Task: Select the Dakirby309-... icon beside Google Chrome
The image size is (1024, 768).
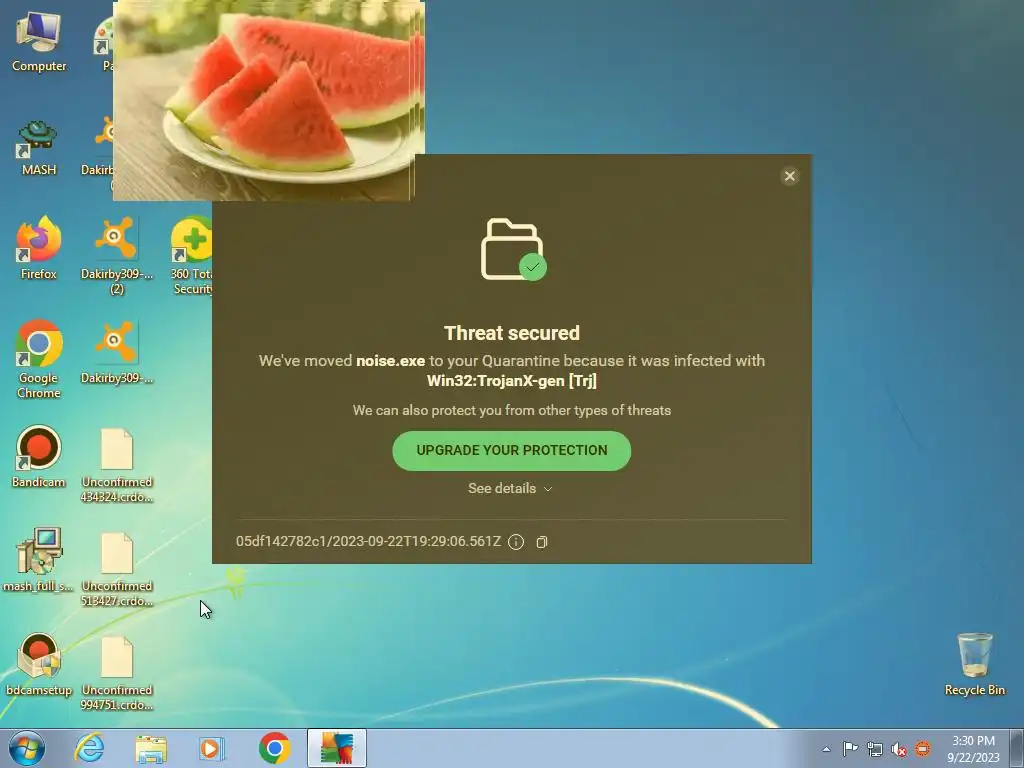Action: (x=116, y=351)
